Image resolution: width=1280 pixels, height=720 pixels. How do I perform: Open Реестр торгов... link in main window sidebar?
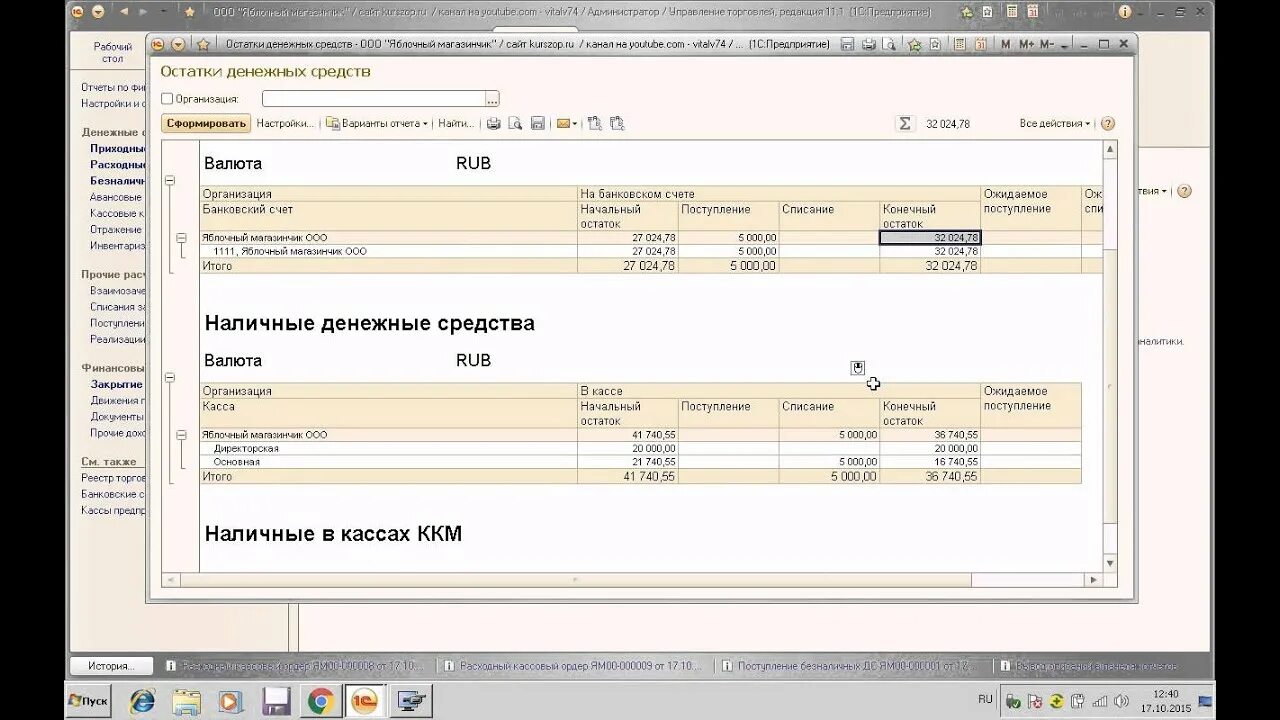click(113, 478)
